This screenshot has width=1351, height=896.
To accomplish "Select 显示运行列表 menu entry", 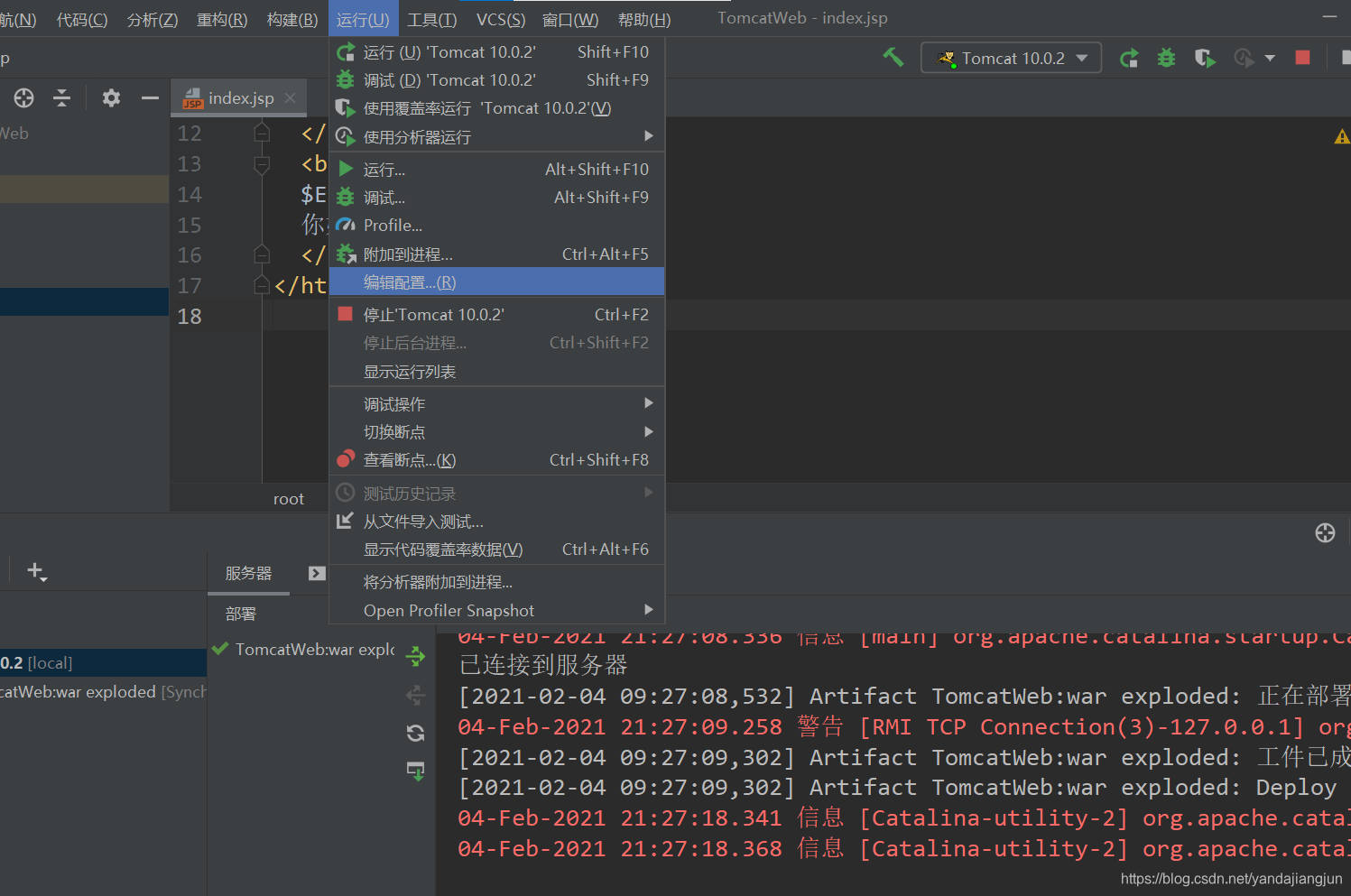I will (x=496, y=372).
